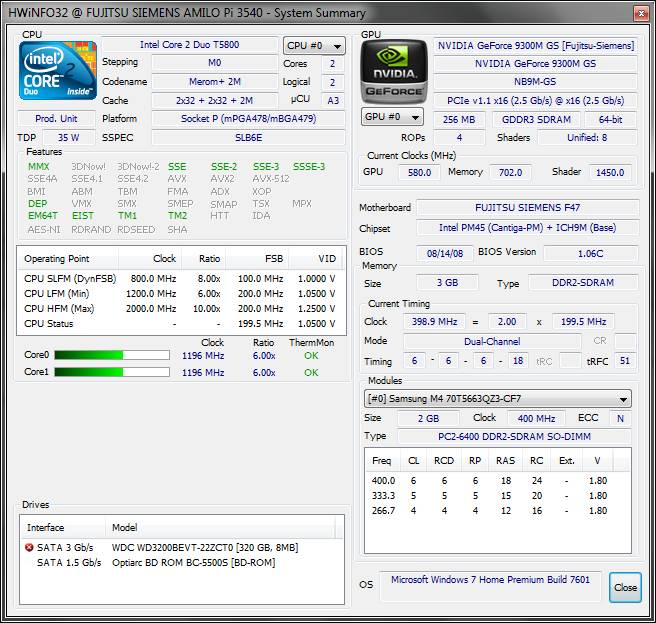Screen dimensions: 656x623
Task: Click the Freq column header in module timings
Action: coord(382,461)
